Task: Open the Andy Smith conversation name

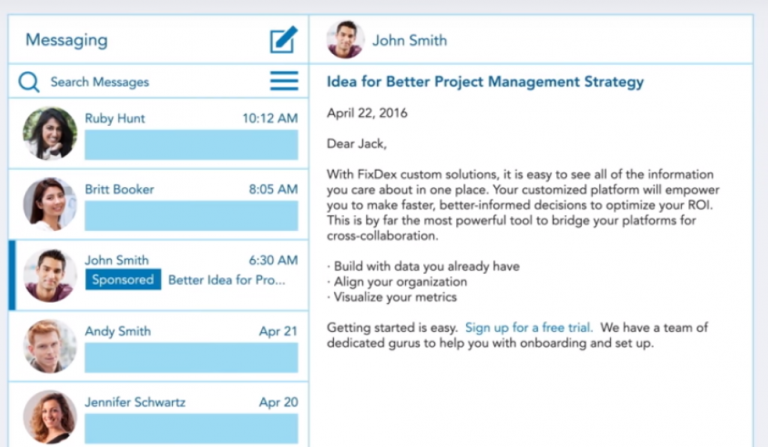Action: (118, 331)
